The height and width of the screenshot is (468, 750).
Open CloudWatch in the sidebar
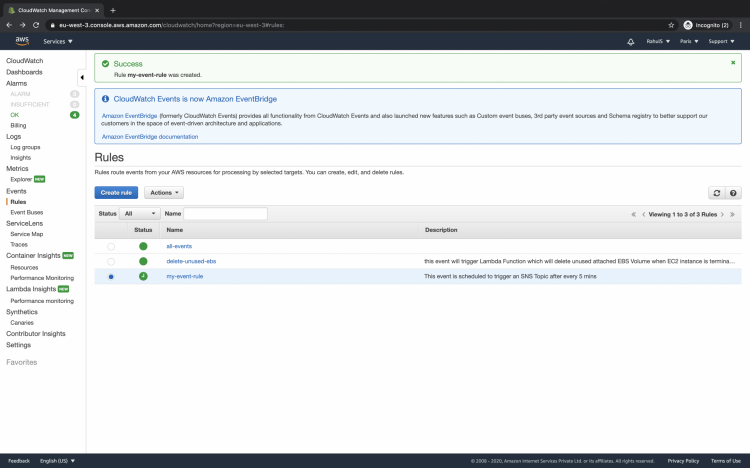pyautogui.click(x=24, y=61)
